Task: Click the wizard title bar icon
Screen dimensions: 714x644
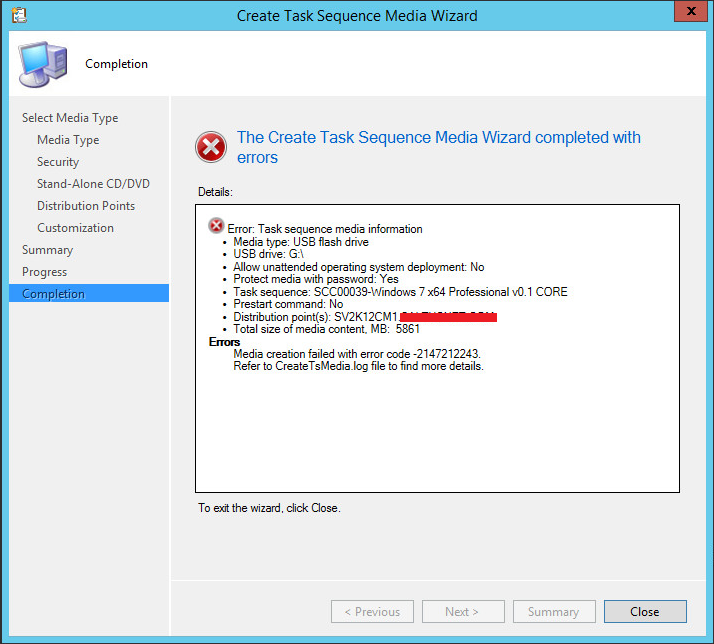Action: (x=19, y=15)
